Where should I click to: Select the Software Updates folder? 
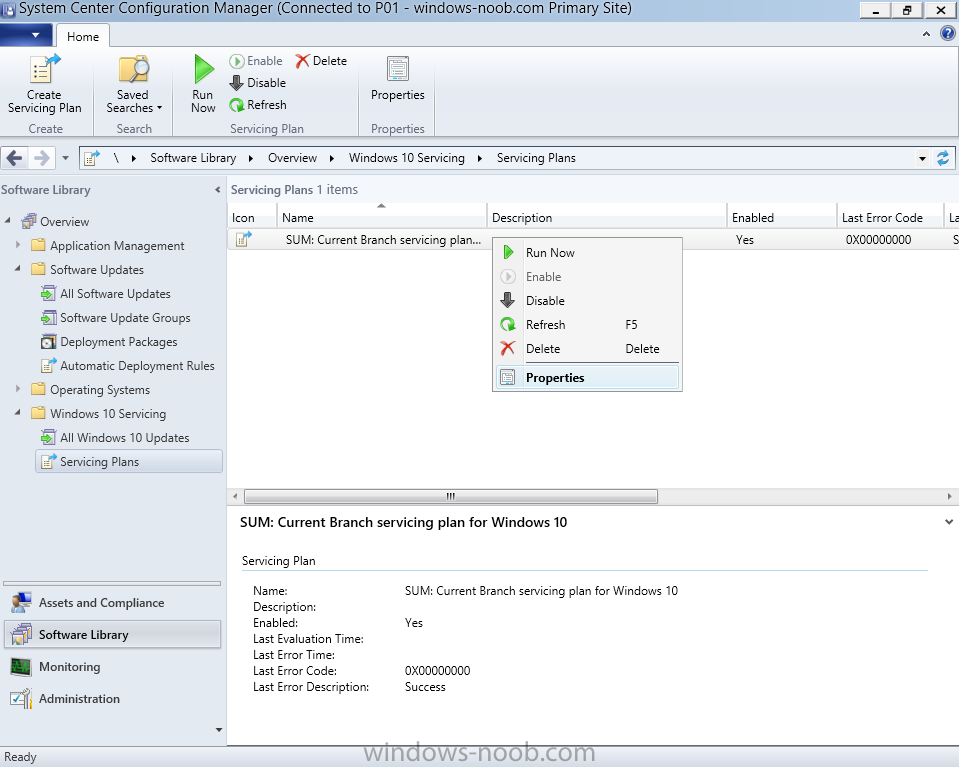click(x=87, y=270)
